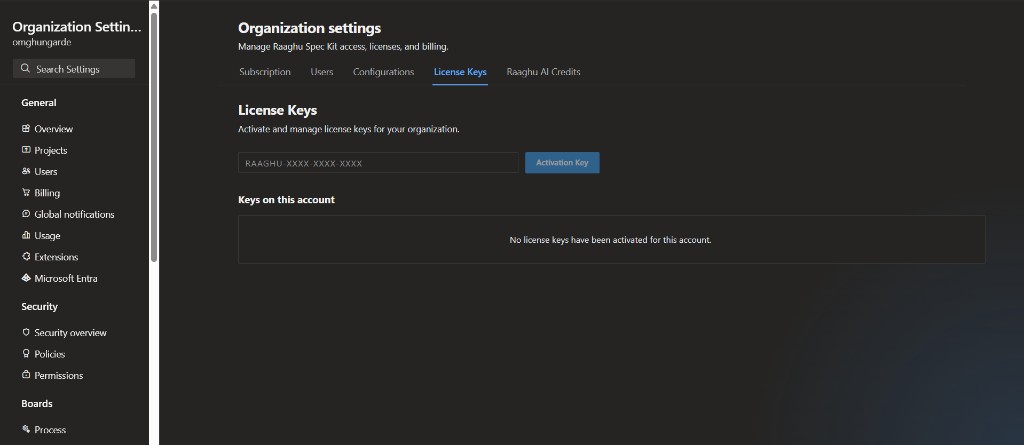Click 'Manage Raaghu Spec Kit access' description text
The image size is (1024, 445).
point(344,47)
